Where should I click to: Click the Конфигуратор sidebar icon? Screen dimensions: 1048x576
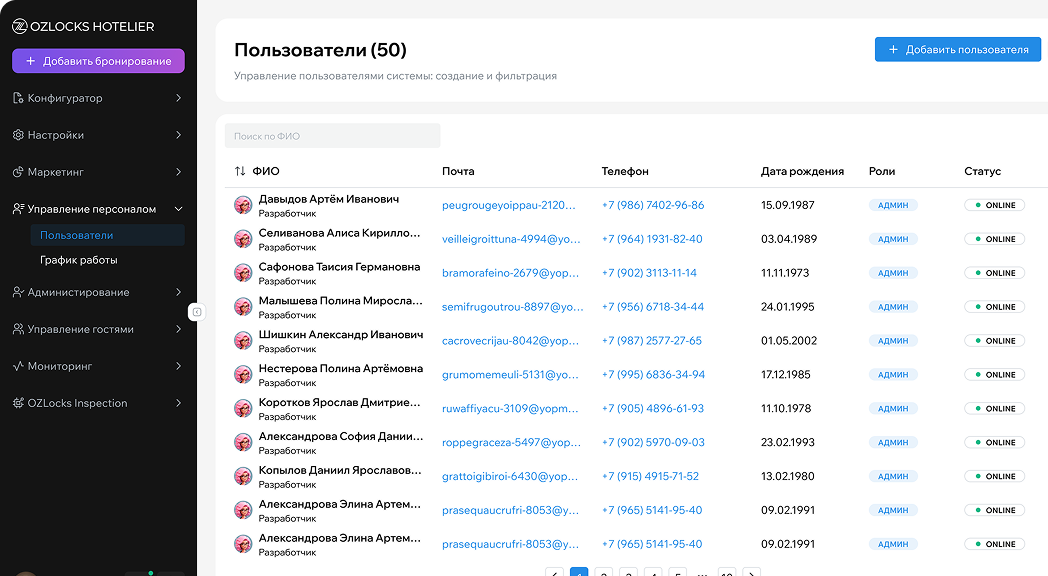pos(18,98)
